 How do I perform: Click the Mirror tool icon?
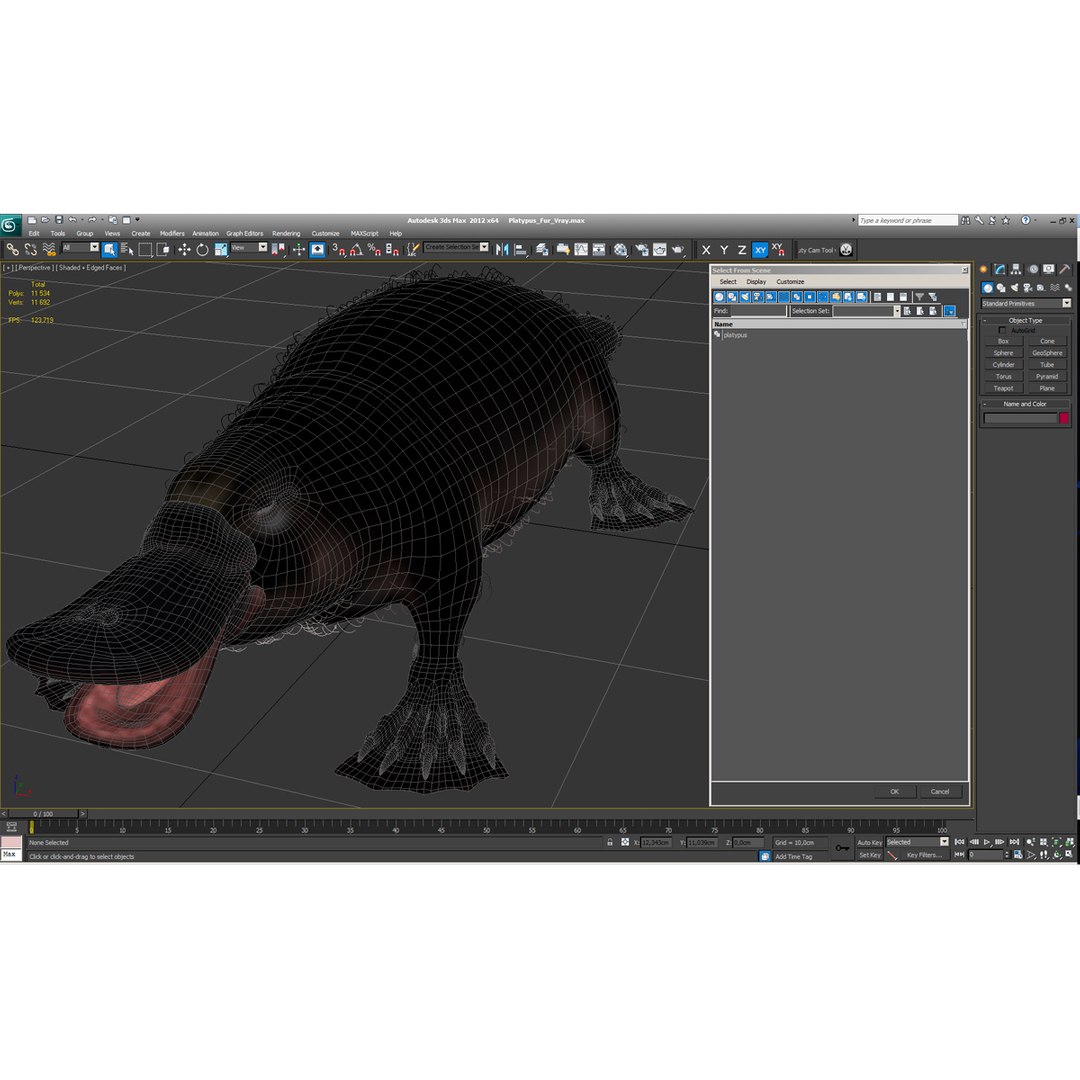tap(502, 249)
